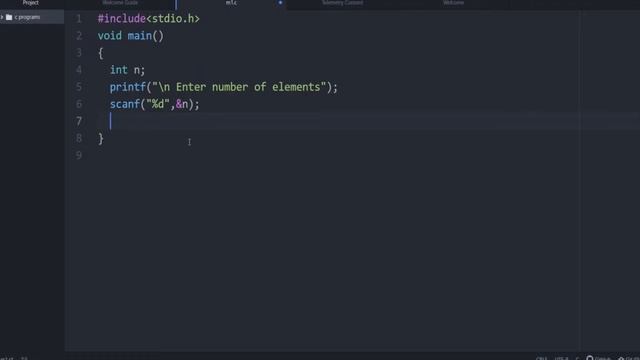640x360 pixels.
Task: Click the closing brace on line 8
Action: (x=101, y=139)
